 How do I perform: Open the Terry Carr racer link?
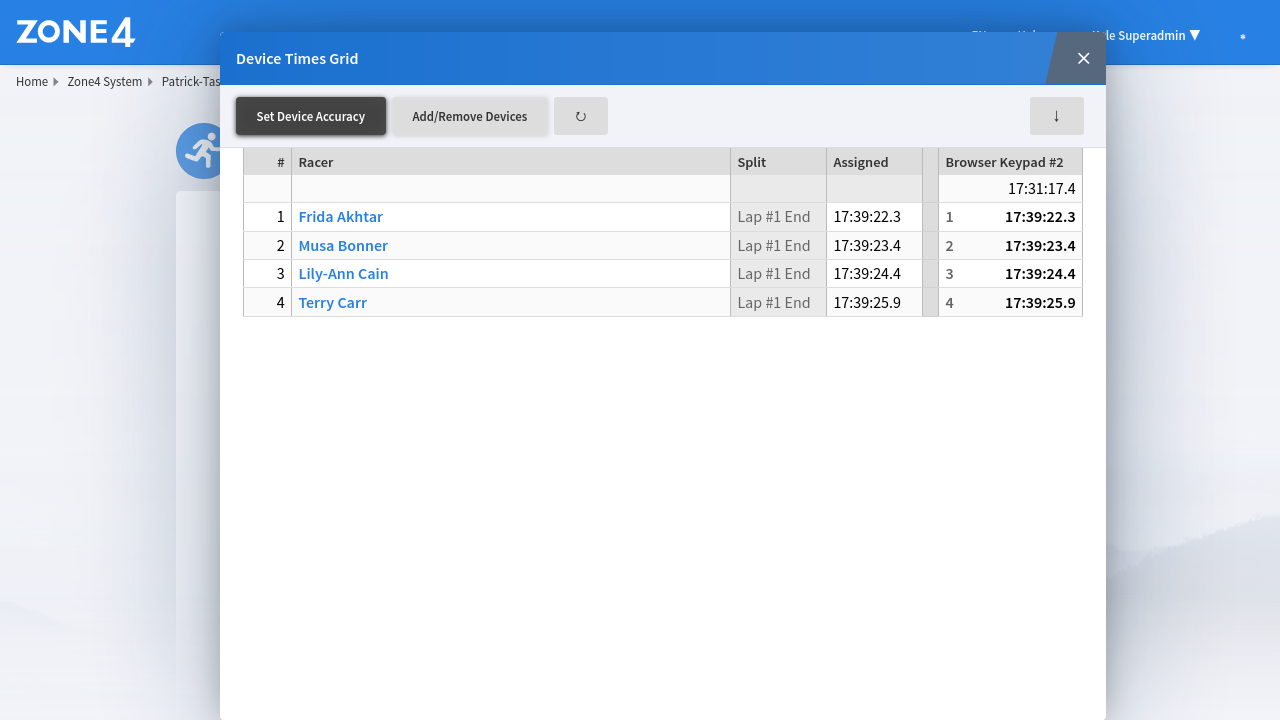click(x=332, y=303)
